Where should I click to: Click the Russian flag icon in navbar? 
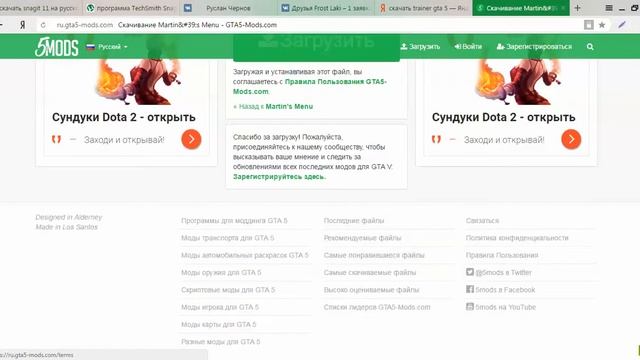click(x=91, y=47)
